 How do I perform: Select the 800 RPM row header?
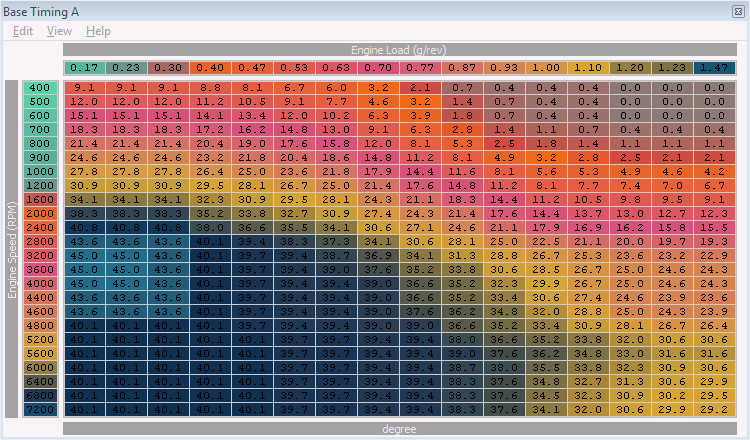point(40,143)
